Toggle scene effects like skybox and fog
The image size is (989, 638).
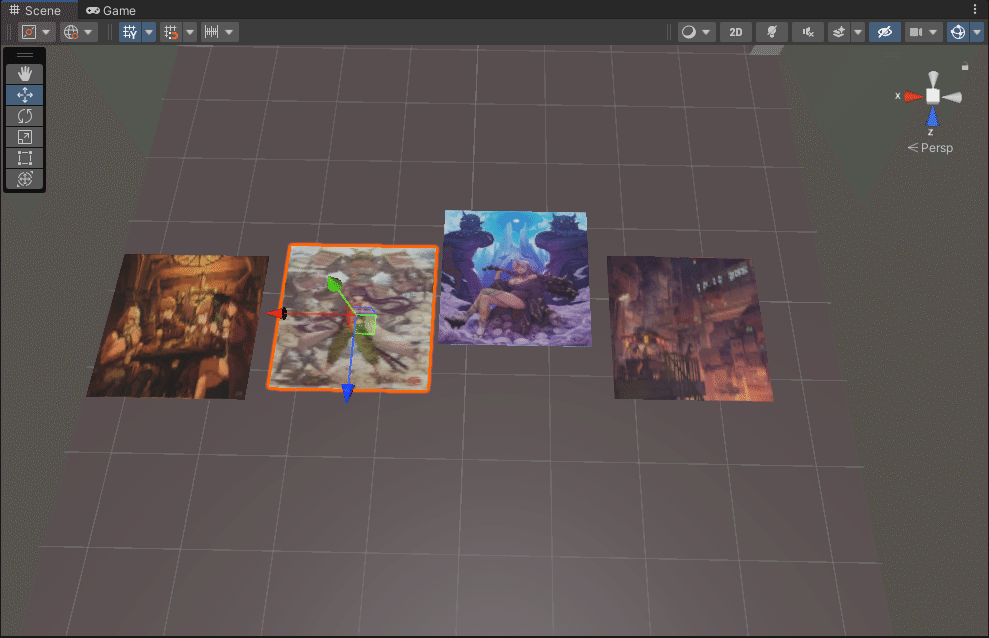click(x=839, y=32)
